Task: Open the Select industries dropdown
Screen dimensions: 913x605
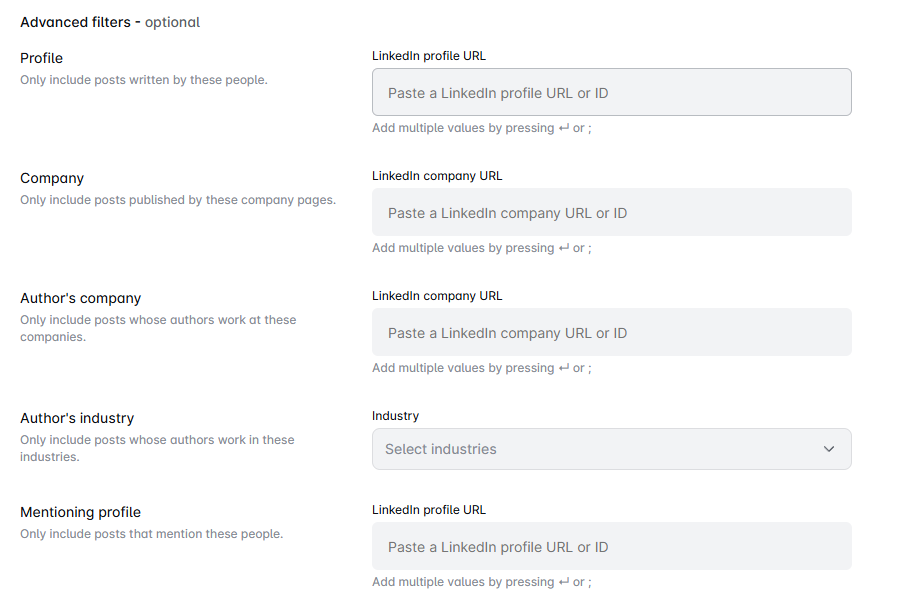Action: tap(611, 449)
